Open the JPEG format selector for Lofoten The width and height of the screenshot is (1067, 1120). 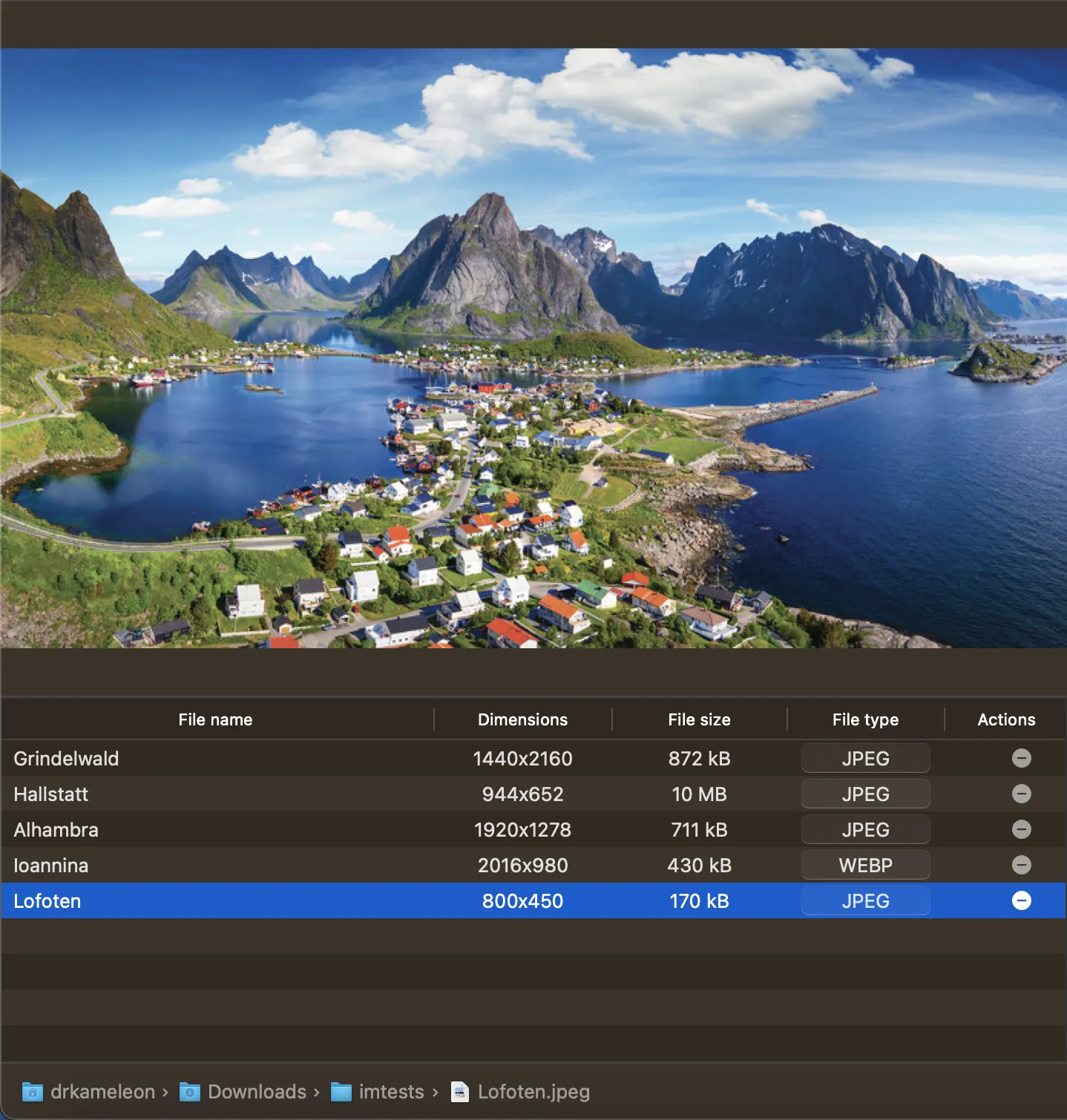click(x=864, y=900)
